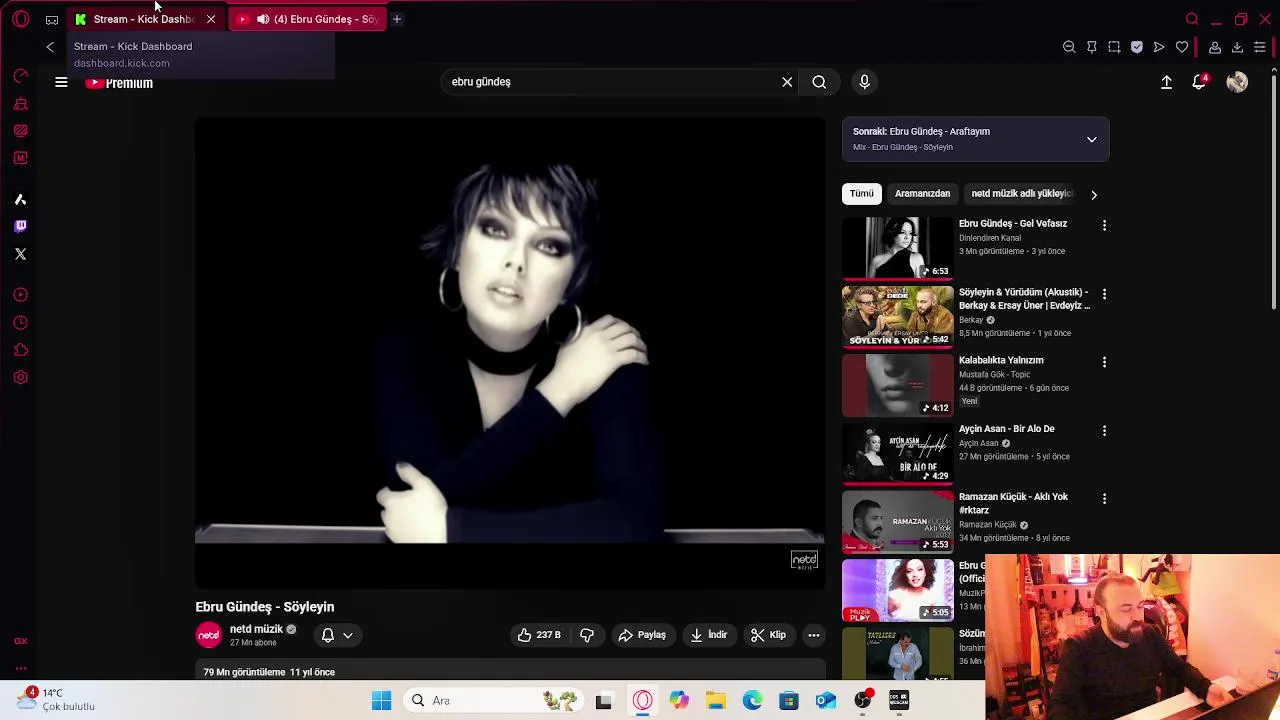Click the send/flow arrow icon in the address bar

tap(1159, 47)
